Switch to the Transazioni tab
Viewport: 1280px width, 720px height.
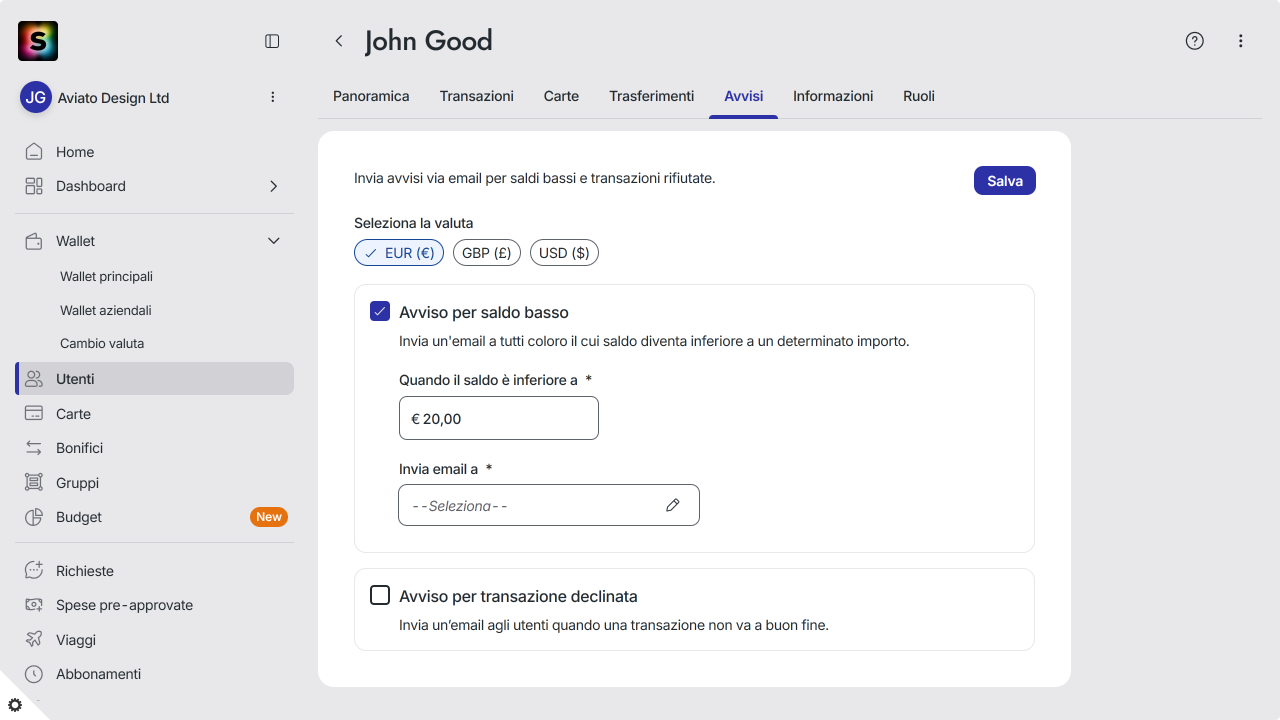click(477, 96)
